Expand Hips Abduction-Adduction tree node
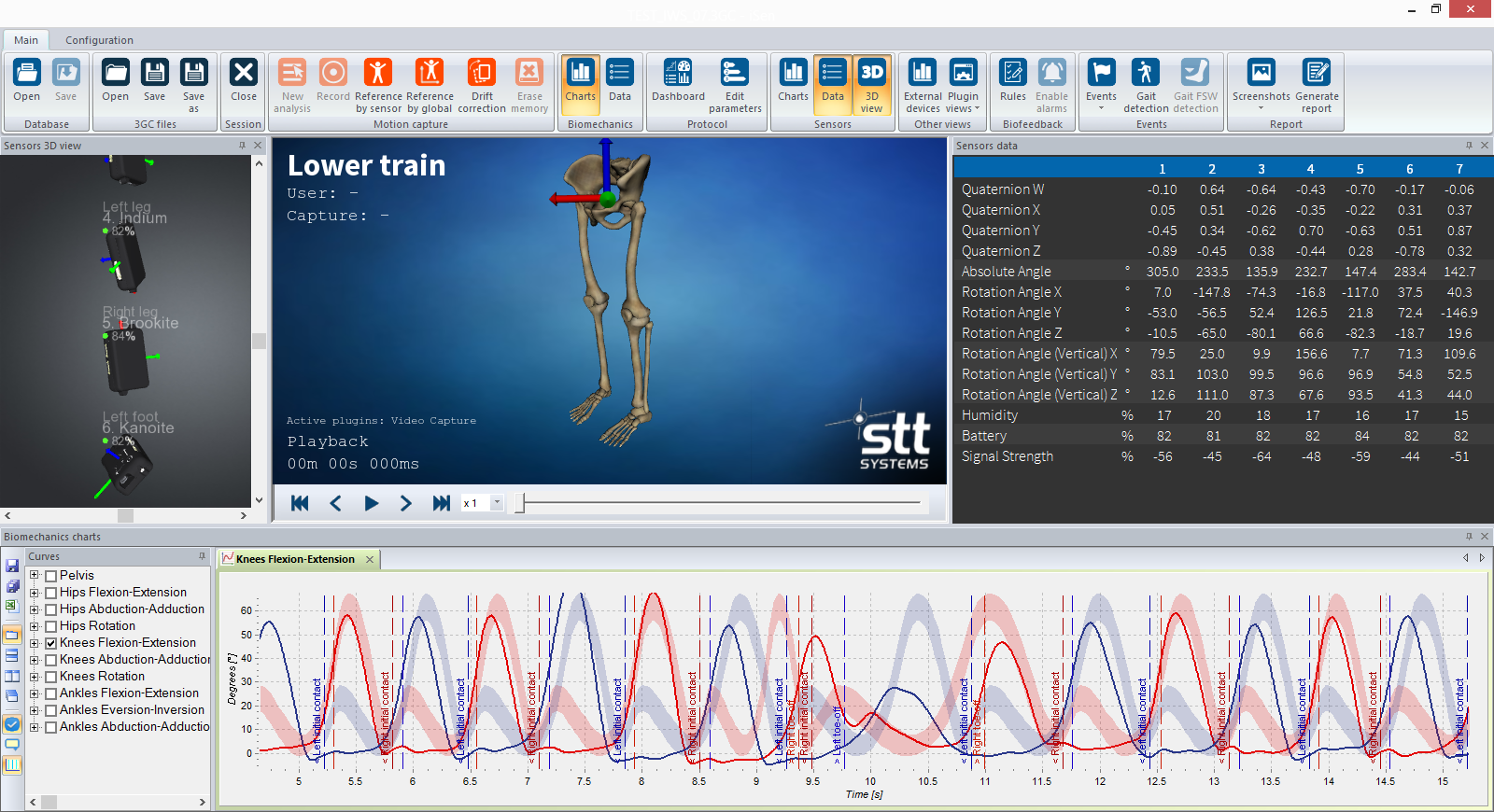1494x812 pixels. [35, 609]
